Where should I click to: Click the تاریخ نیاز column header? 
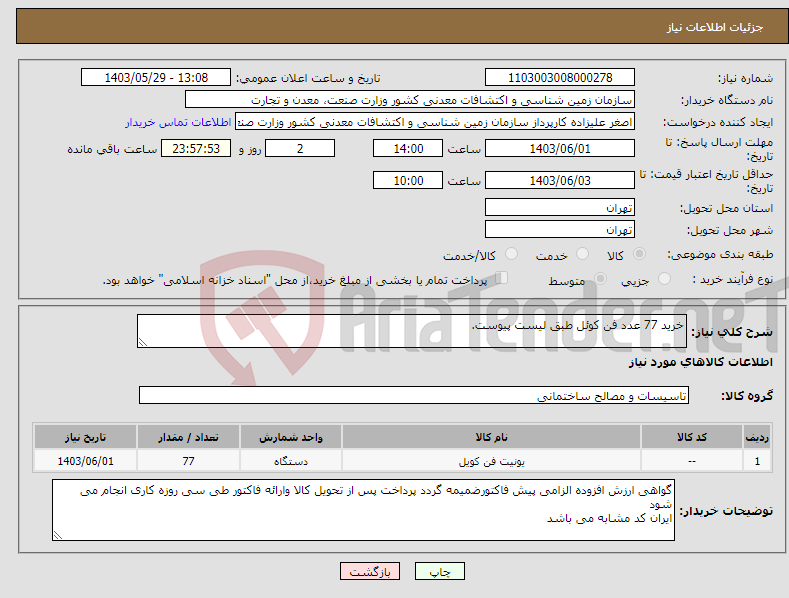point(86,437)
